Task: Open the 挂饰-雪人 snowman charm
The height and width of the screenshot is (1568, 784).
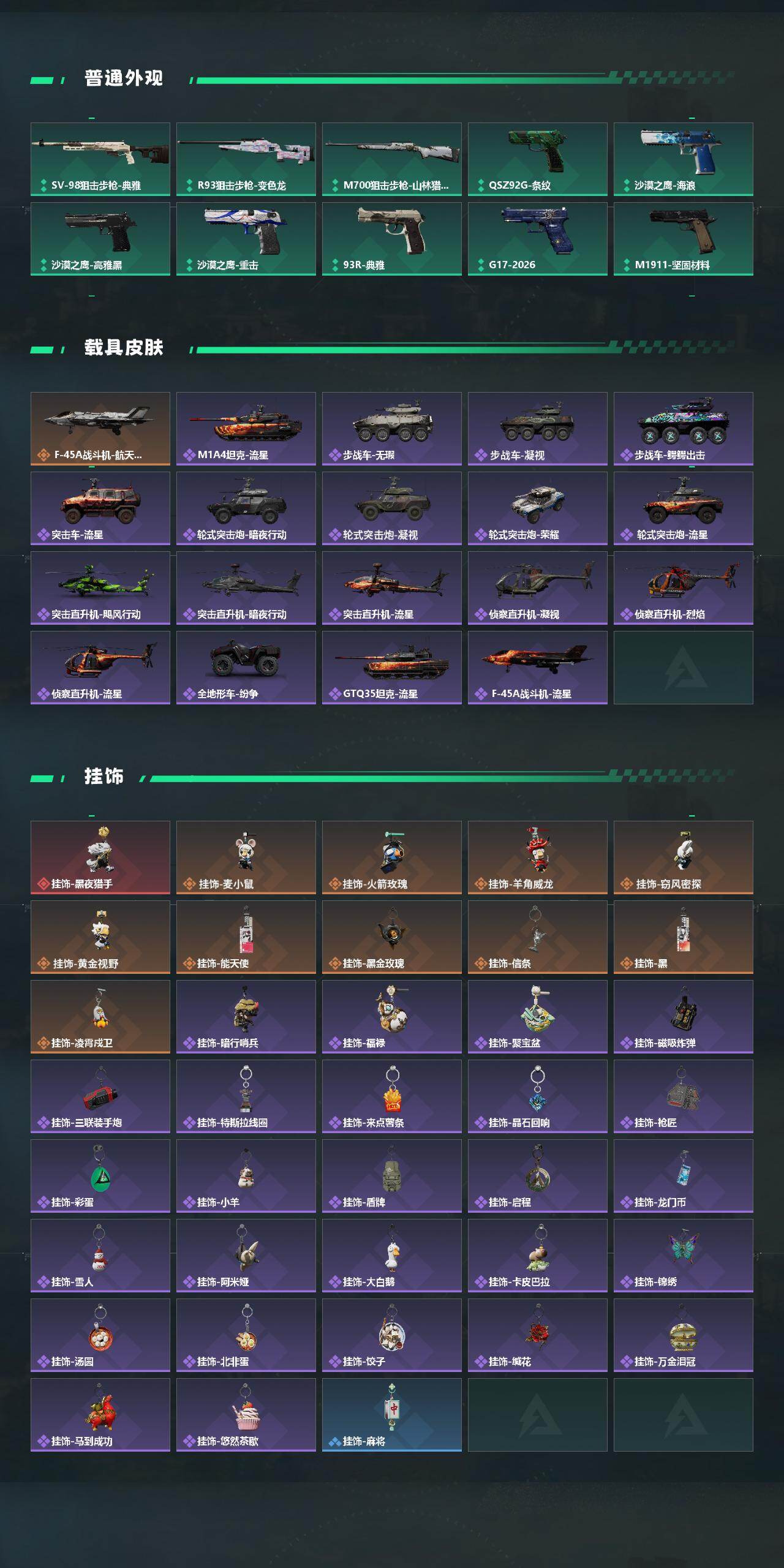Action: [100, 1256]
